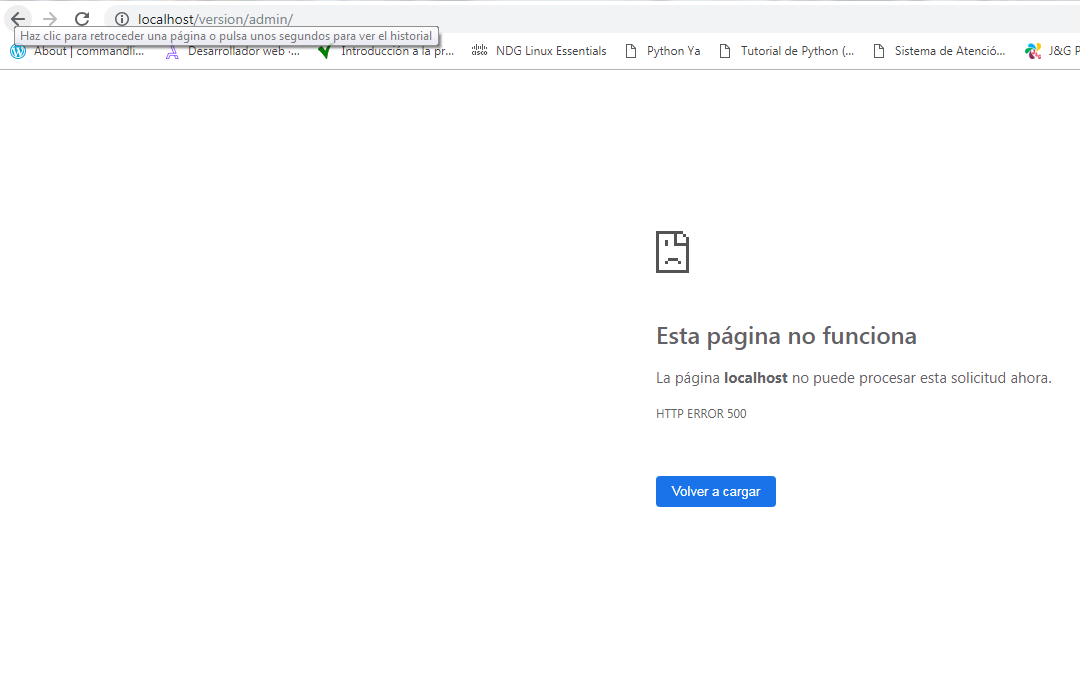This screenshot has height=682, width=1080.
Task: Open the Python Ya bookmark
Action: pyautogui.click(x=663, y=51)
